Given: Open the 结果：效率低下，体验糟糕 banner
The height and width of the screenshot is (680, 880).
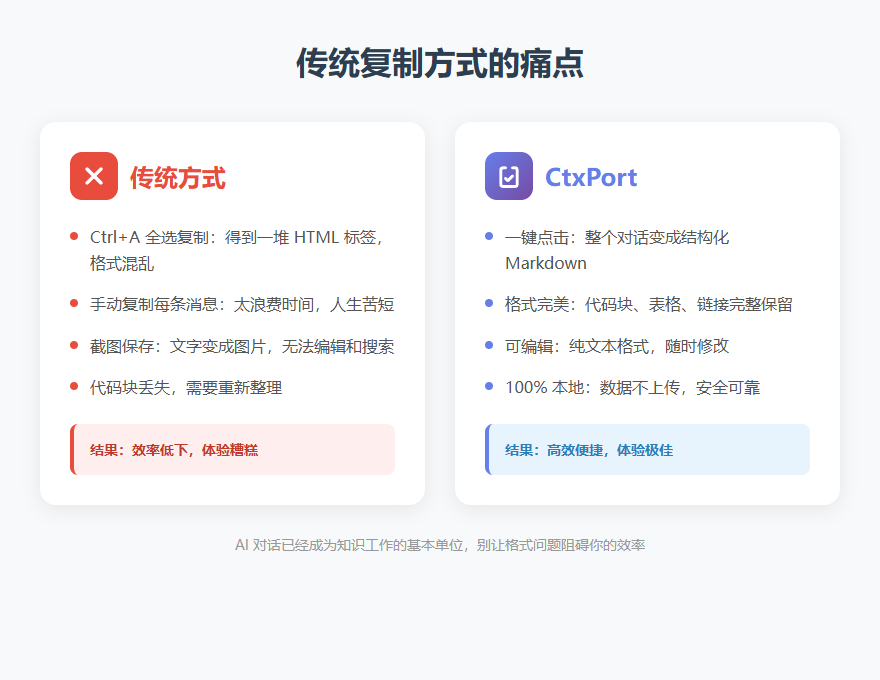Looking at the screenshot, I should (232, 449).
